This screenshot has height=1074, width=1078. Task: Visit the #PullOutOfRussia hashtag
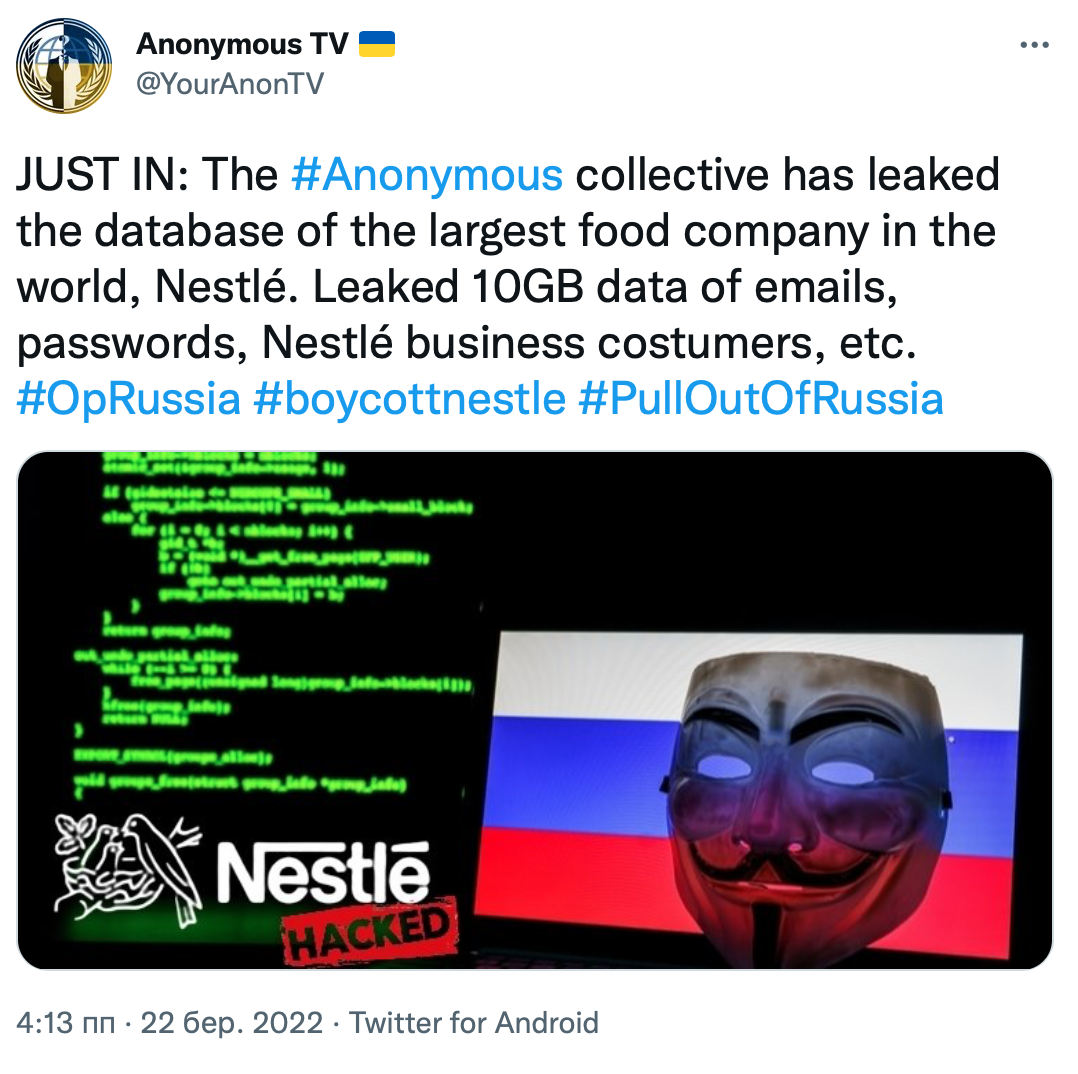[761, 399]
